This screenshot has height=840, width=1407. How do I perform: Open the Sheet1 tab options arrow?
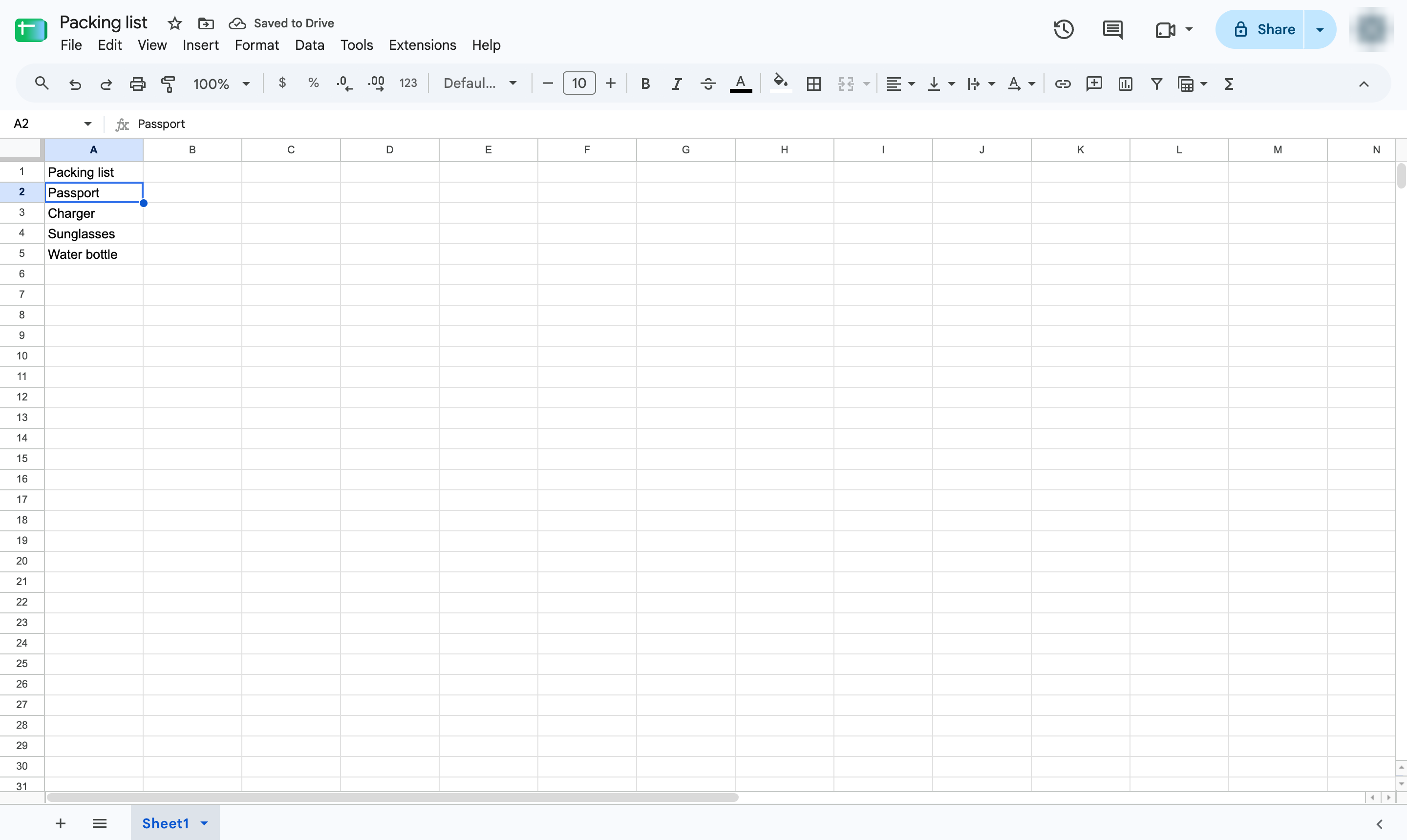204,823
